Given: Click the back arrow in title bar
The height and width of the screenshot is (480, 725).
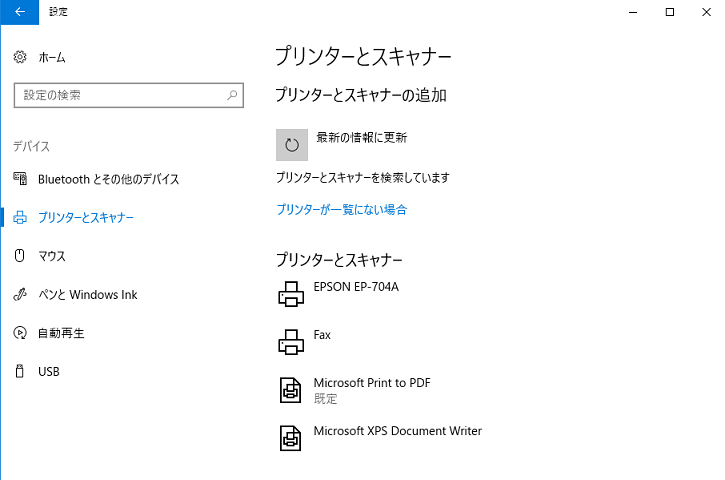Looking at the screenshot, I should [20, 12].
